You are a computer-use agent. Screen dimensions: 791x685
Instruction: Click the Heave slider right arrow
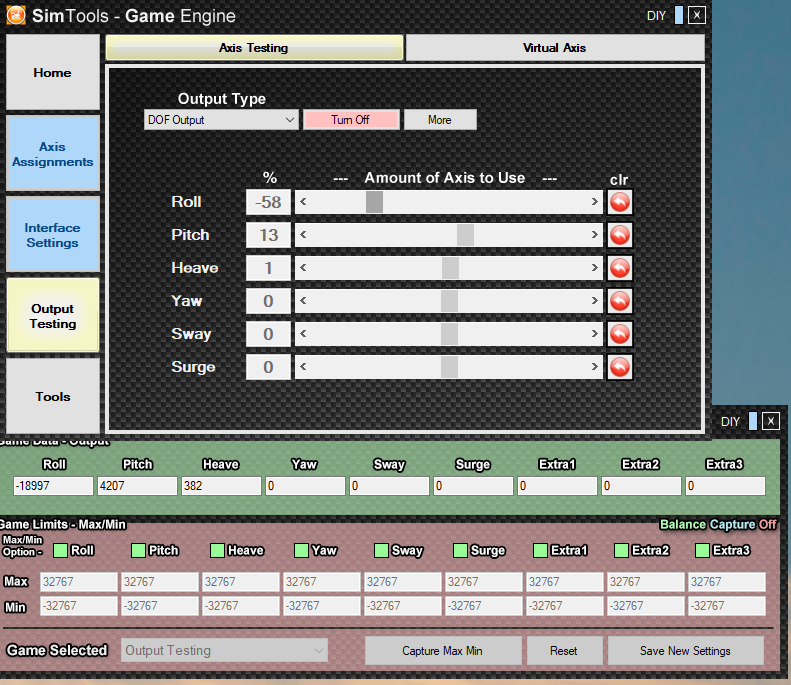click(x=594, y=268)
